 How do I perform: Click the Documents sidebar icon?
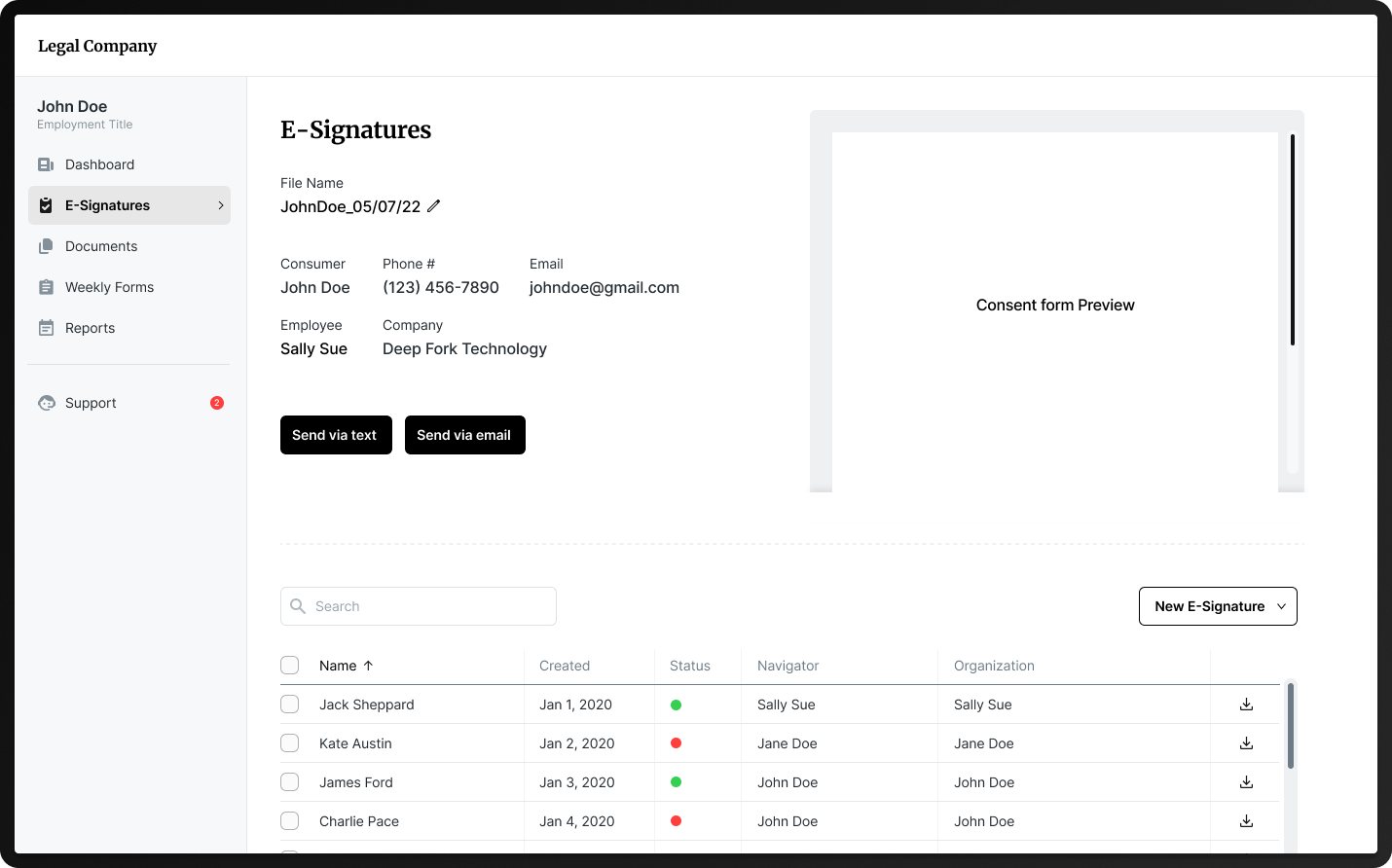(46, 246)
